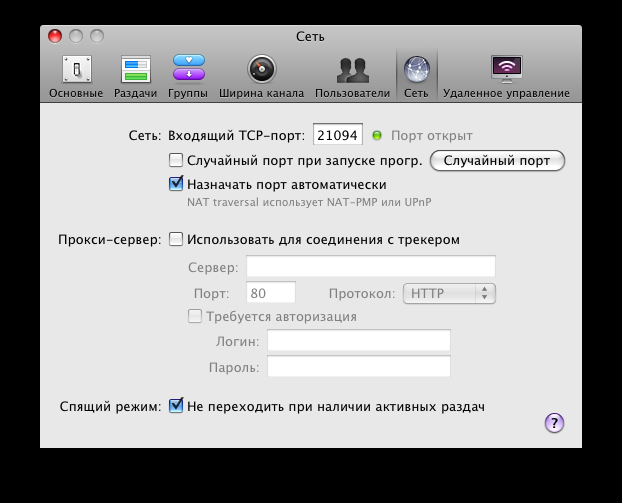Click the Порт открыт status text
This screenshot has height=503, width=622.
(432, 136)
